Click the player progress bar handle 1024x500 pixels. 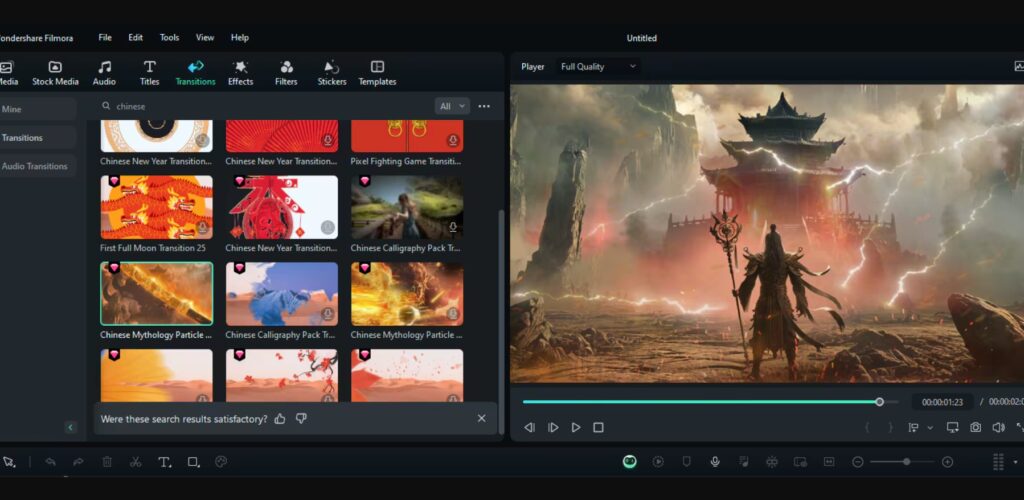pyautogui.click(x=880, y=402)
